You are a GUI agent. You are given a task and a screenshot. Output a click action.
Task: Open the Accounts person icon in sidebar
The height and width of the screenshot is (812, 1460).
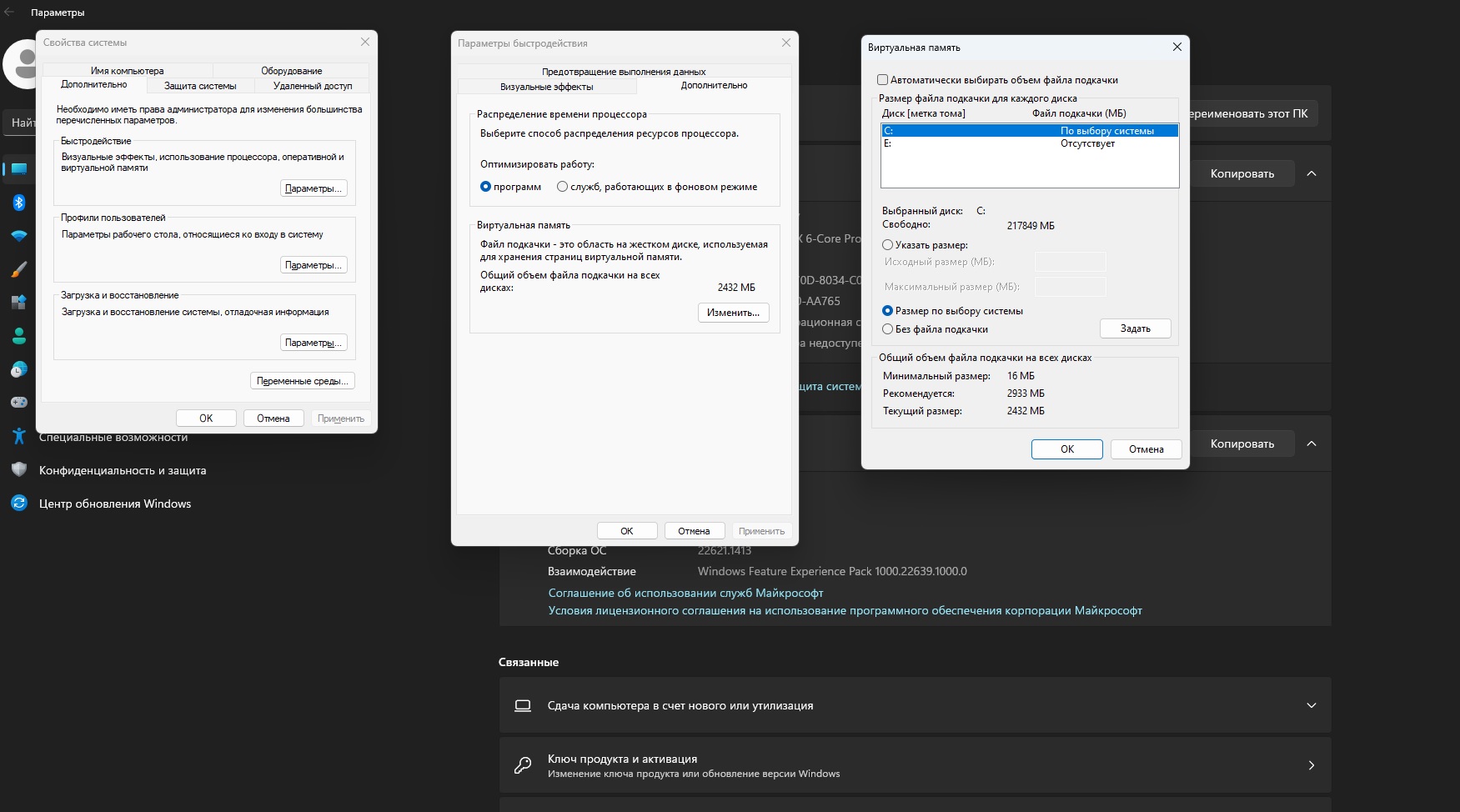click(x=19, y=336)
